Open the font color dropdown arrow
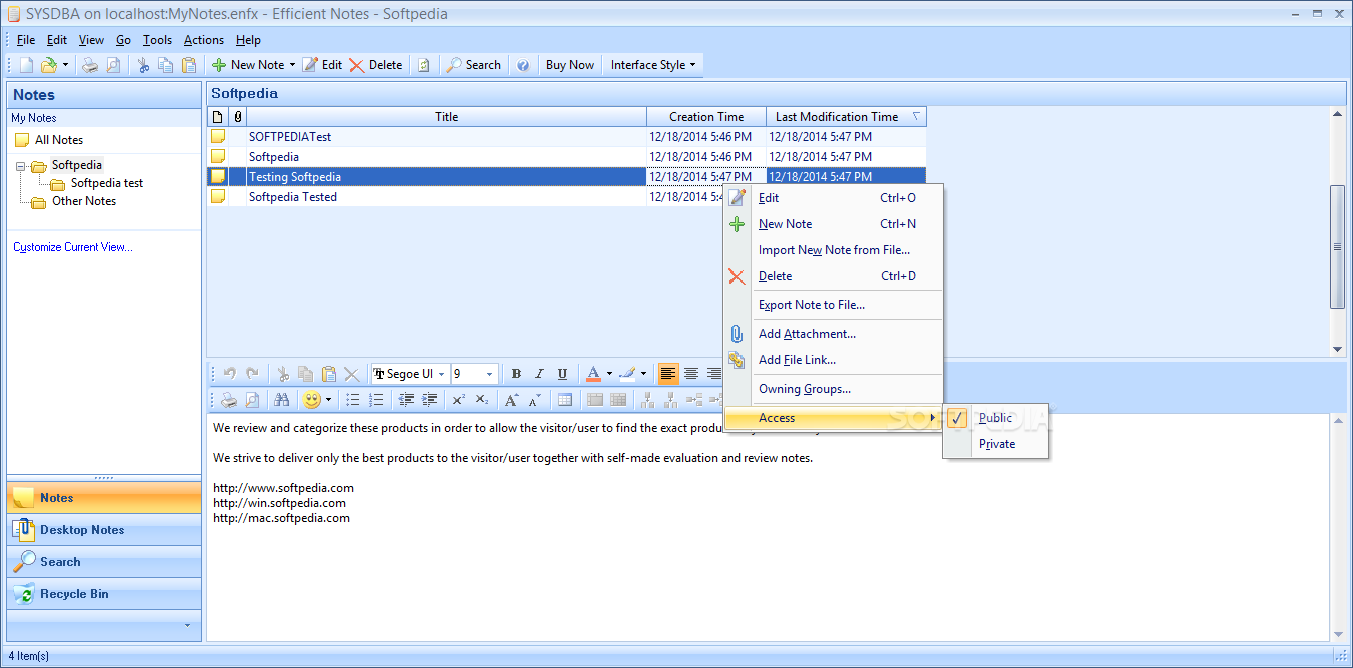Screen dimensions: 1353x668 [x=609, y=374]
